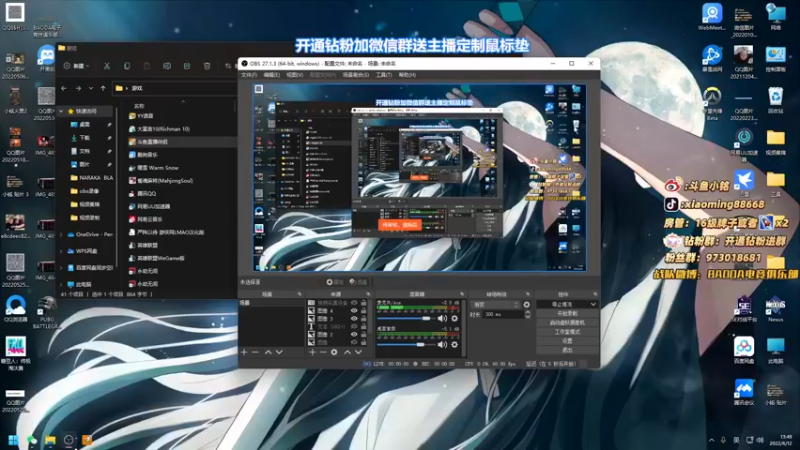Screen dimensions: 800x450
Task: Delete trash icon in File Explorer toolbar
Action: pyautogui.click(x=207, y=66)
